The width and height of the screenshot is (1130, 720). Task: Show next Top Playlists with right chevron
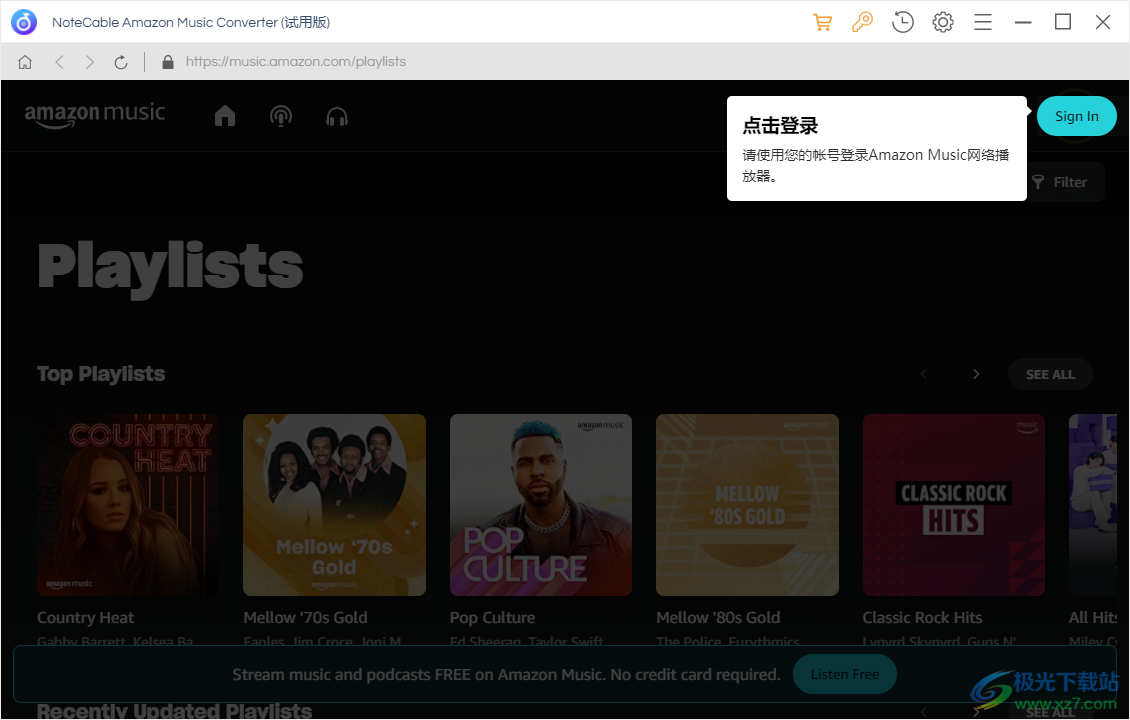pos(976,374)
